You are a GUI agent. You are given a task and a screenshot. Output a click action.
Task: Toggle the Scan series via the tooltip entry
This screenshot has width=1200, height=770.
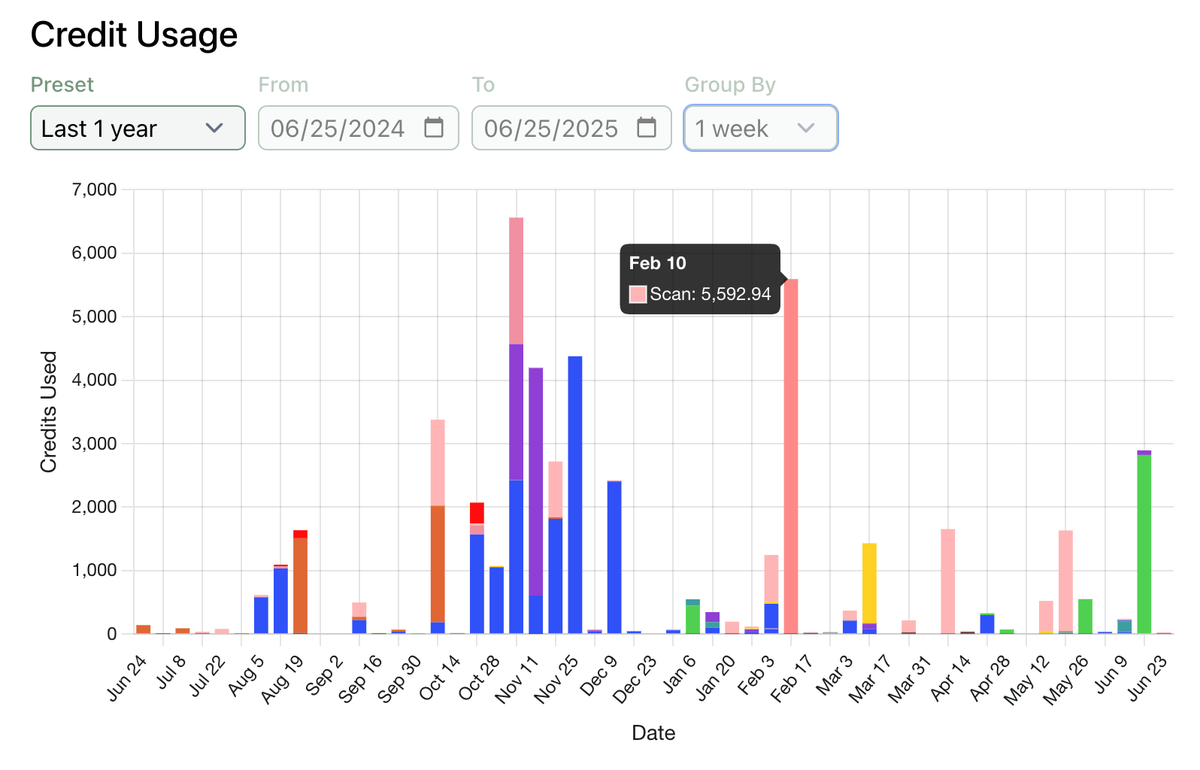click(x=700, y=294)
